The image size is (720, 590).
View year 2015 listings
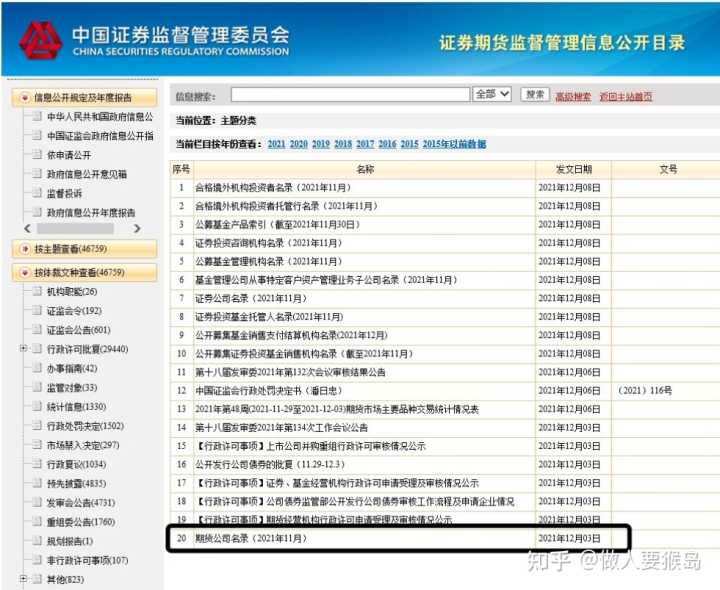click(x=410, y=144)
